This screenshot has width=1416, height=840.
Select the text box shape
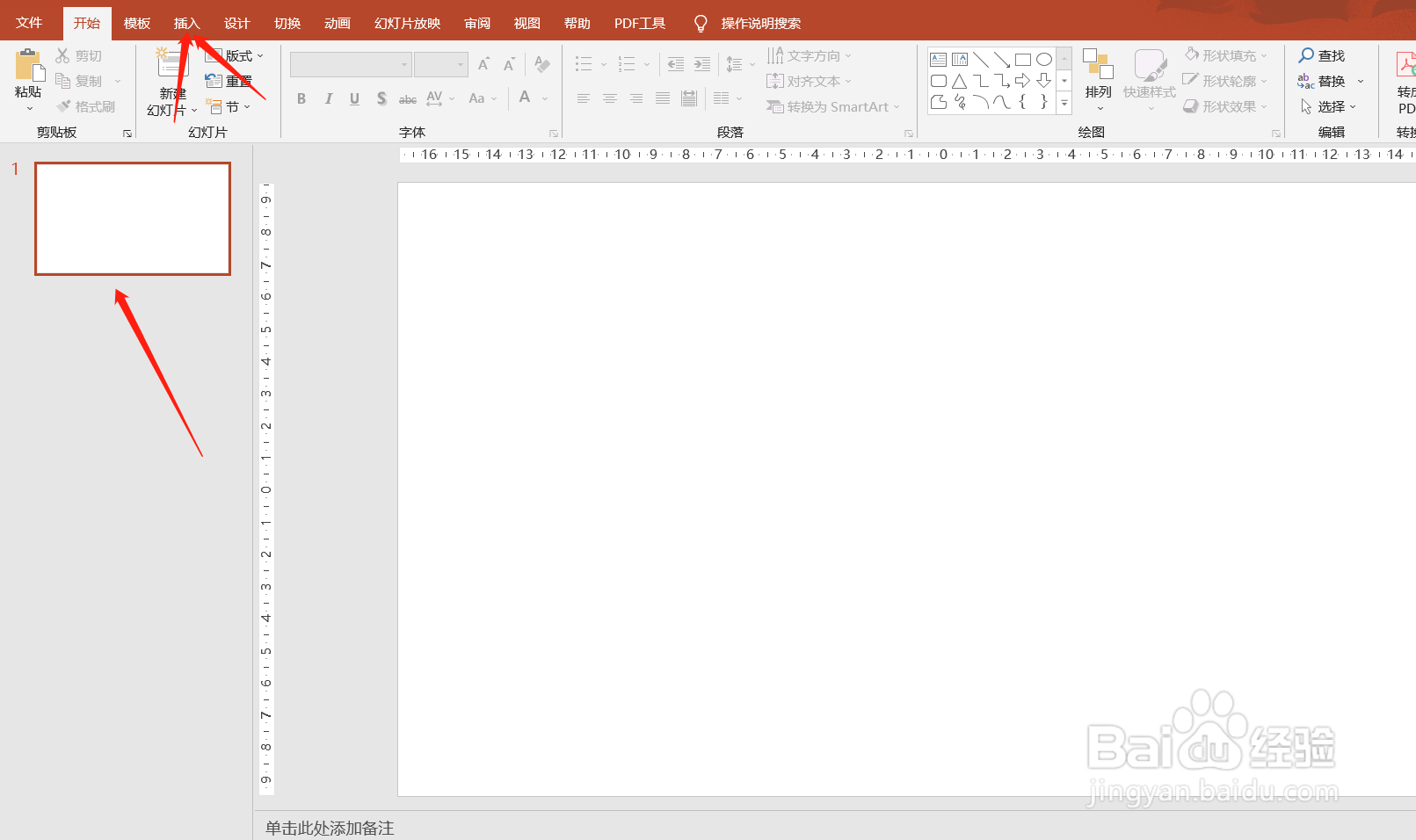click(938, 60)
